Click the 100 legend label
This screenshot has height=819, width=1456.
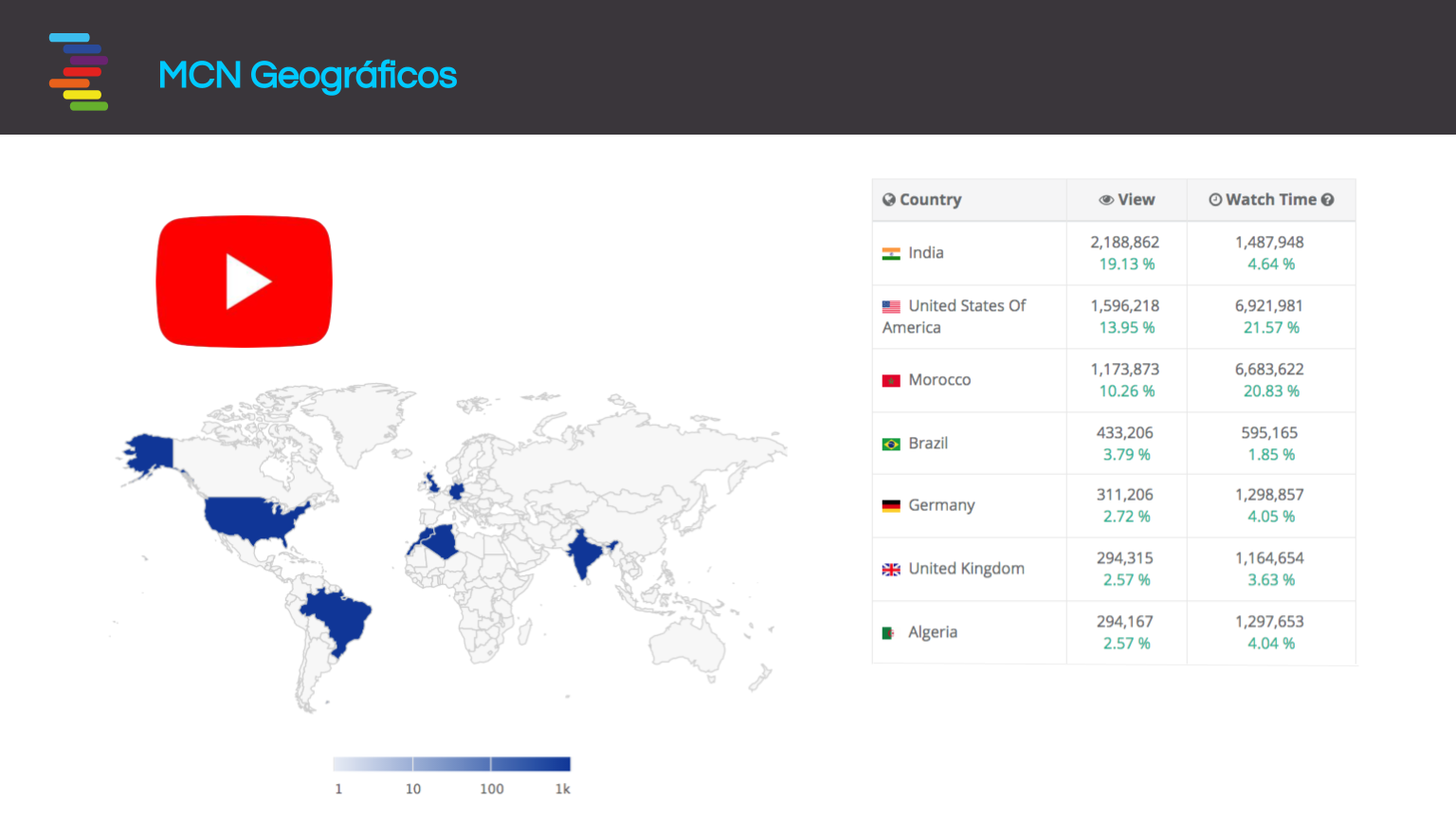click(491, 789)
